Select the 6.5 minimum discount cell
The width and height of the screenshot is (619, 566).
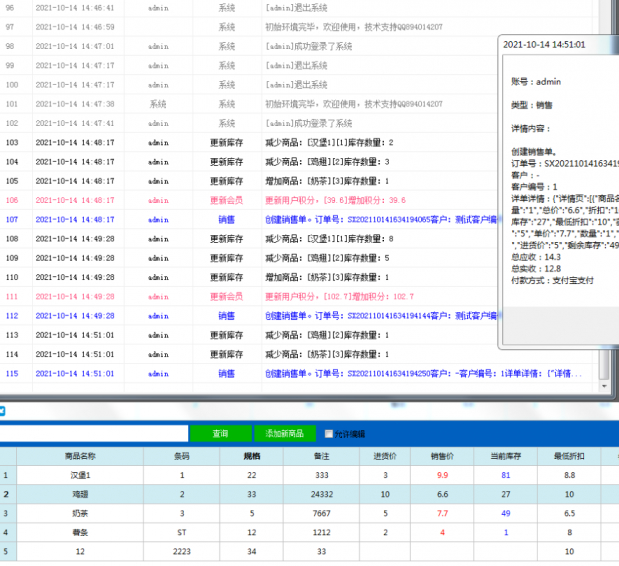coord(569,513)
